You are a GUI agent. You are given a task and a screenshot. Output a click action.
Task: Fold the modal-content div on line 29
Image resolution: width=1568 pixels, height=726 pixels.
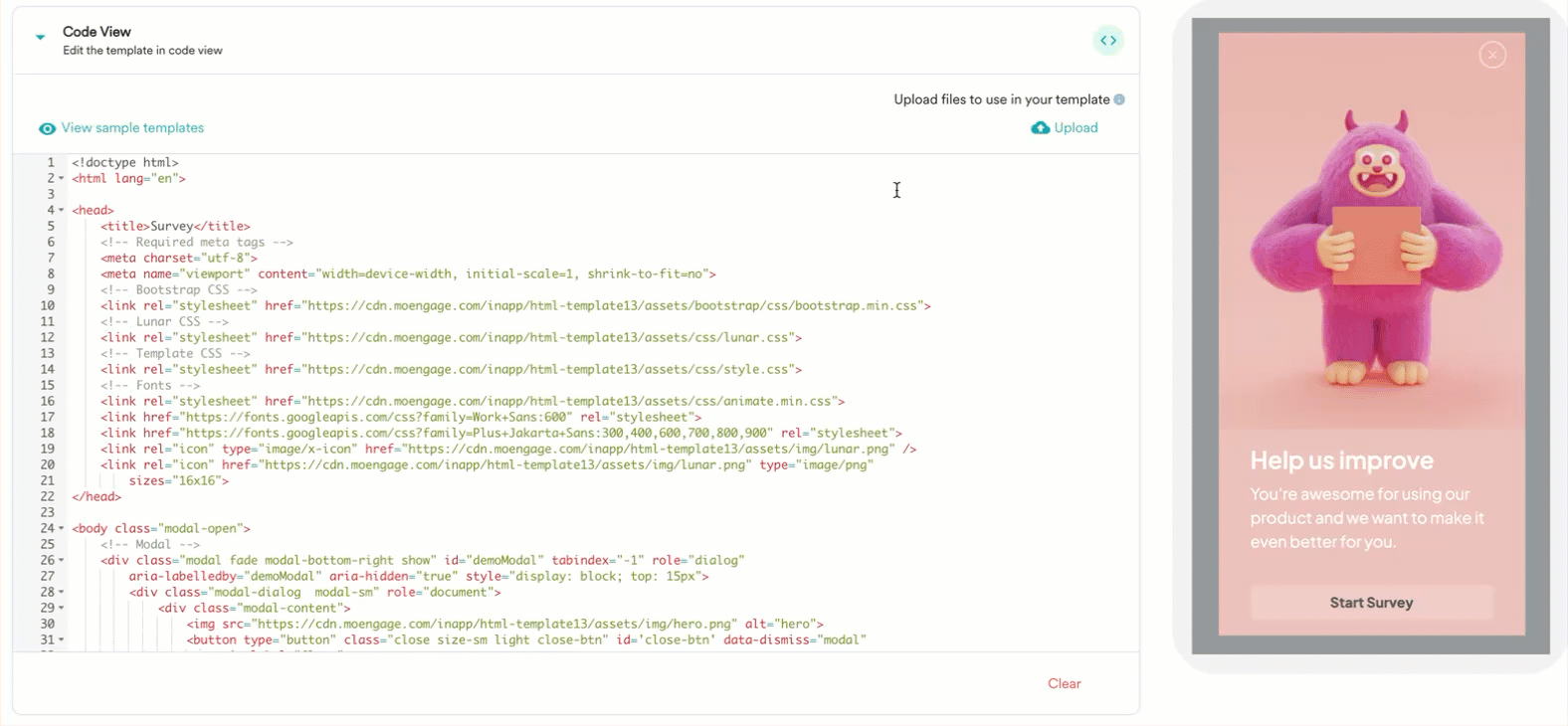pyautogui.click(x=61, y=608)
